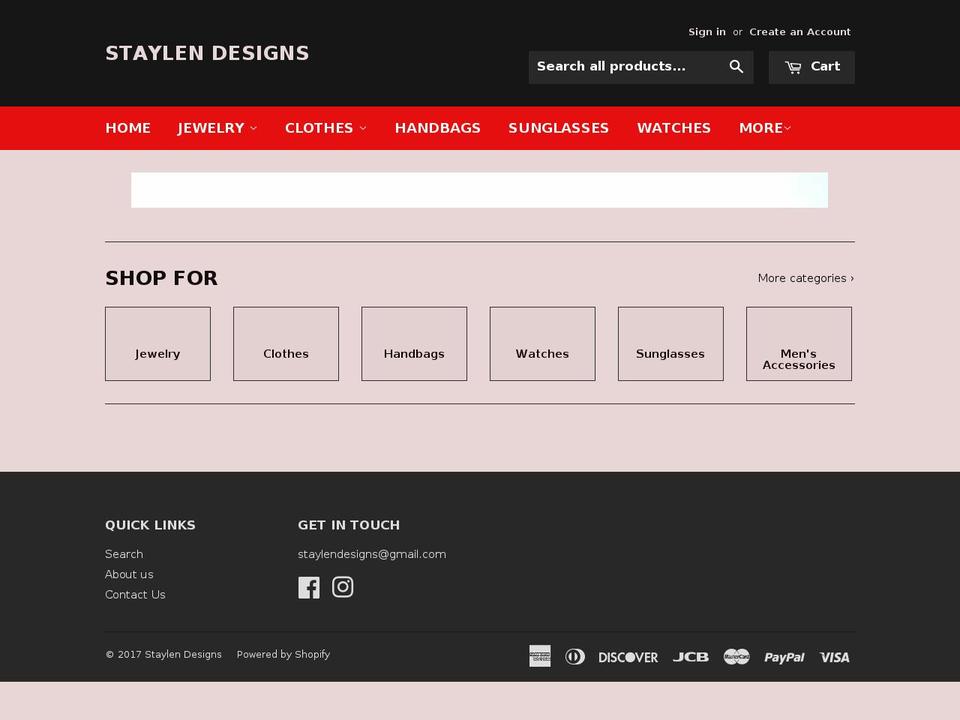Open Watches in navigation bar
Viewport: 960px width, 720px height.
coord(673,128)
